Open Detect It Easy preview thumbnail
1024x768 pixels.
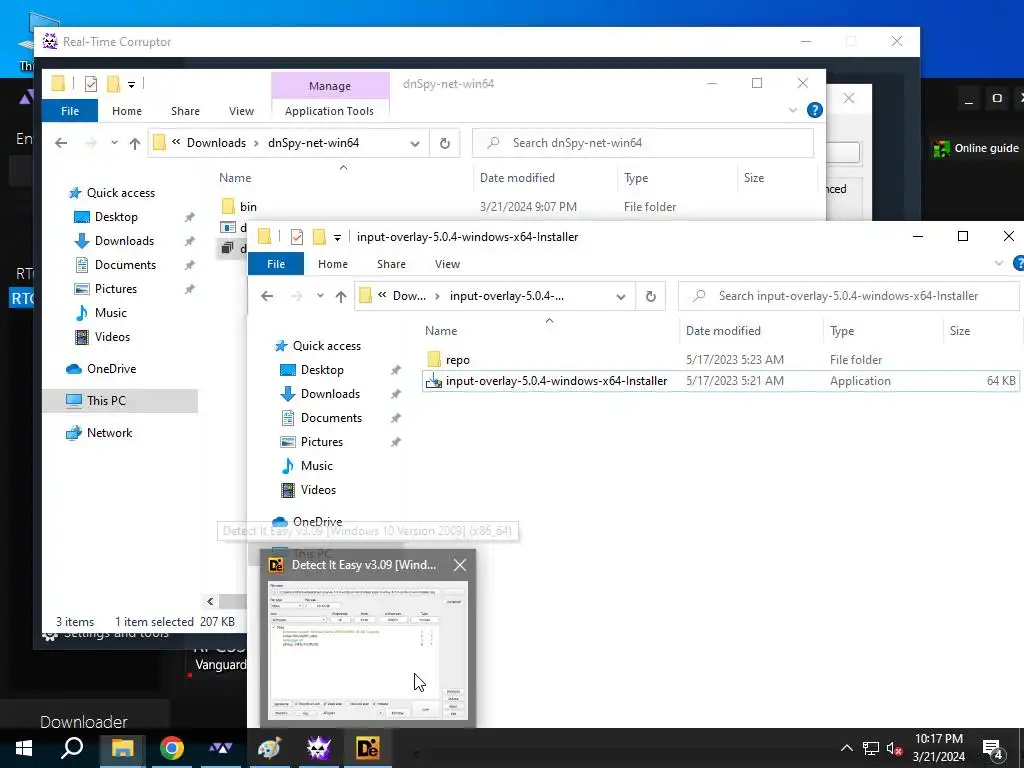(x=368, y=650)
